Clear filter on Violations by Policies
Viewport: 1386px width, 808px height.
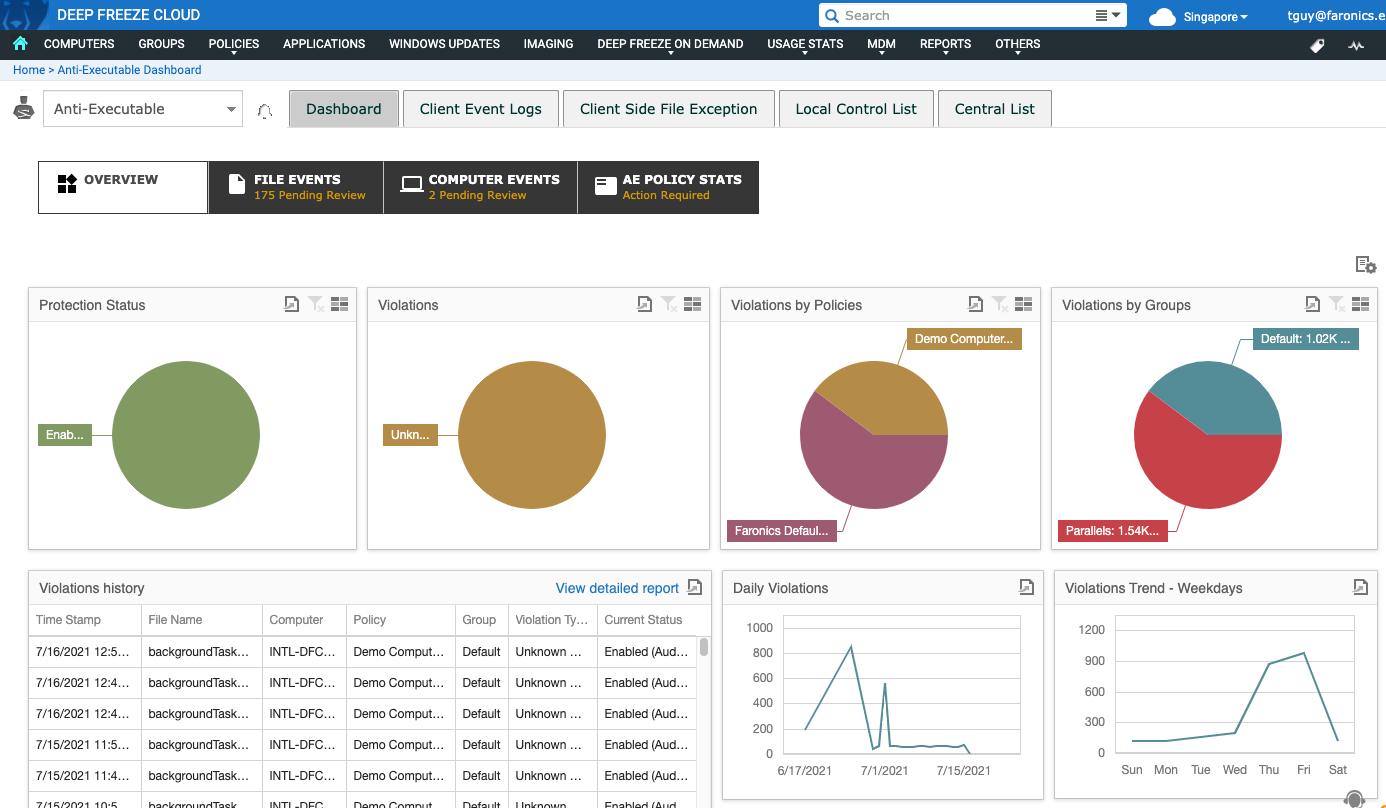click(1000, 304)
